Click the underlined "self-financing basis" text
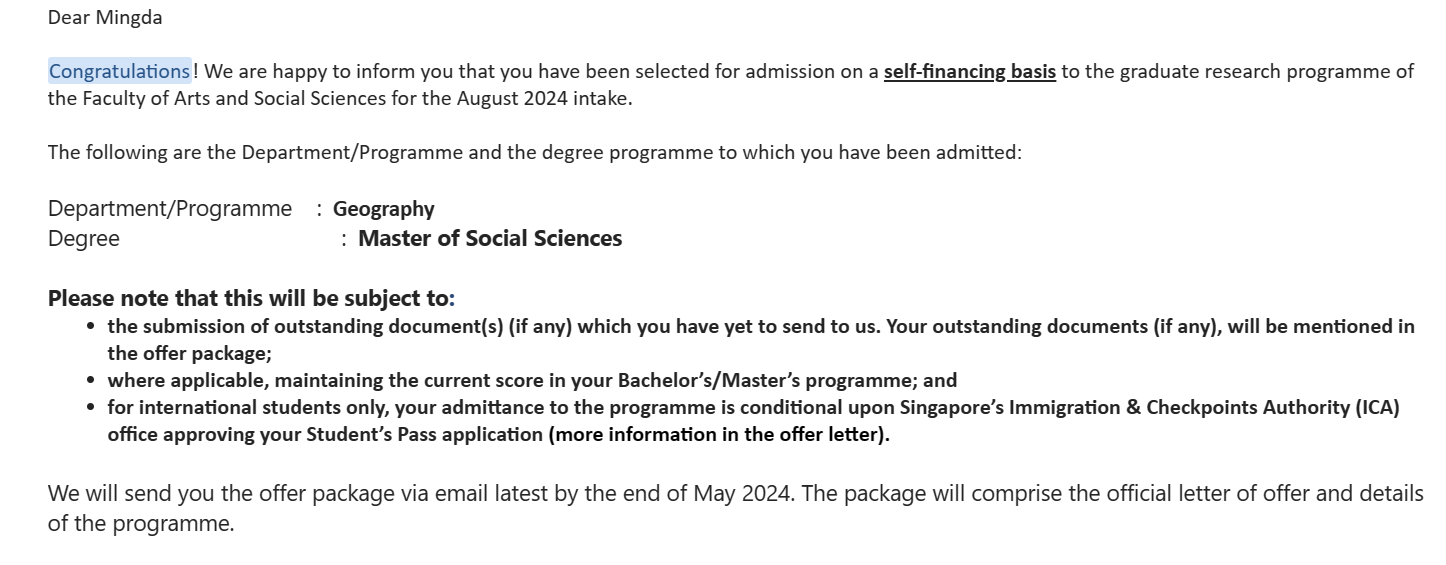Screen dimensions: 1446x565 [x=969, y=71]
